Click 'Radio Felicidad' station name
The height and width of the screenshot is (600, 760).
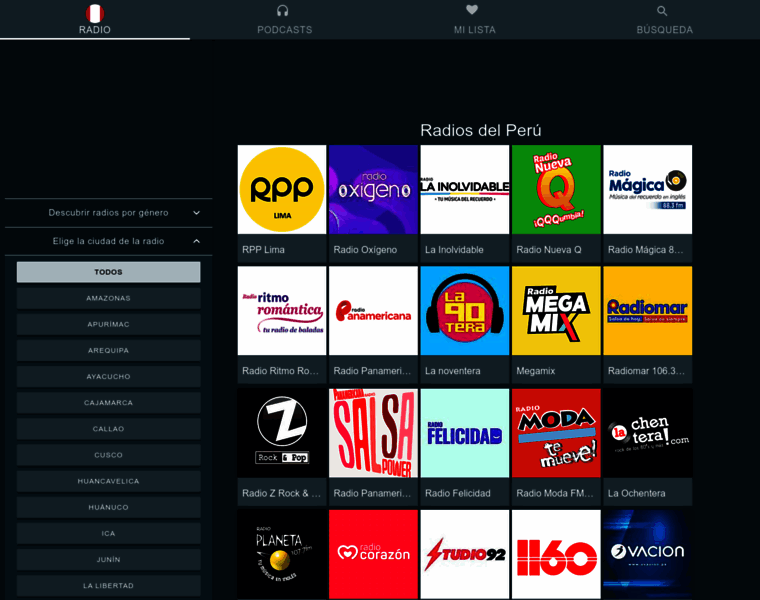pos(458,493)
